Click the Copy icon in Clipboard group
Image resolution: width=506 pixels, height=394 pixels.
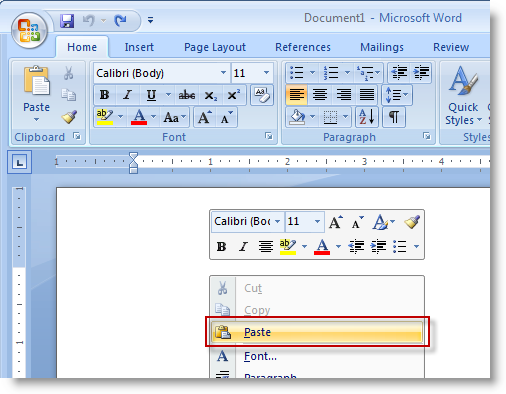click(69, 95)
